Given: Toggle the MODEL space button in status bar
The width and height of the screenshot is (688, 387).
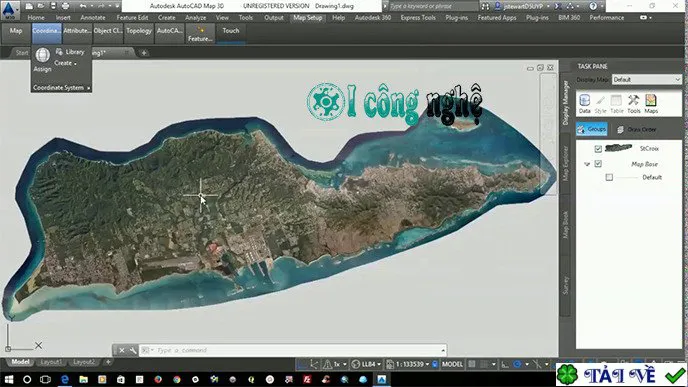Looking at the screenshot, I should point(452,364).
